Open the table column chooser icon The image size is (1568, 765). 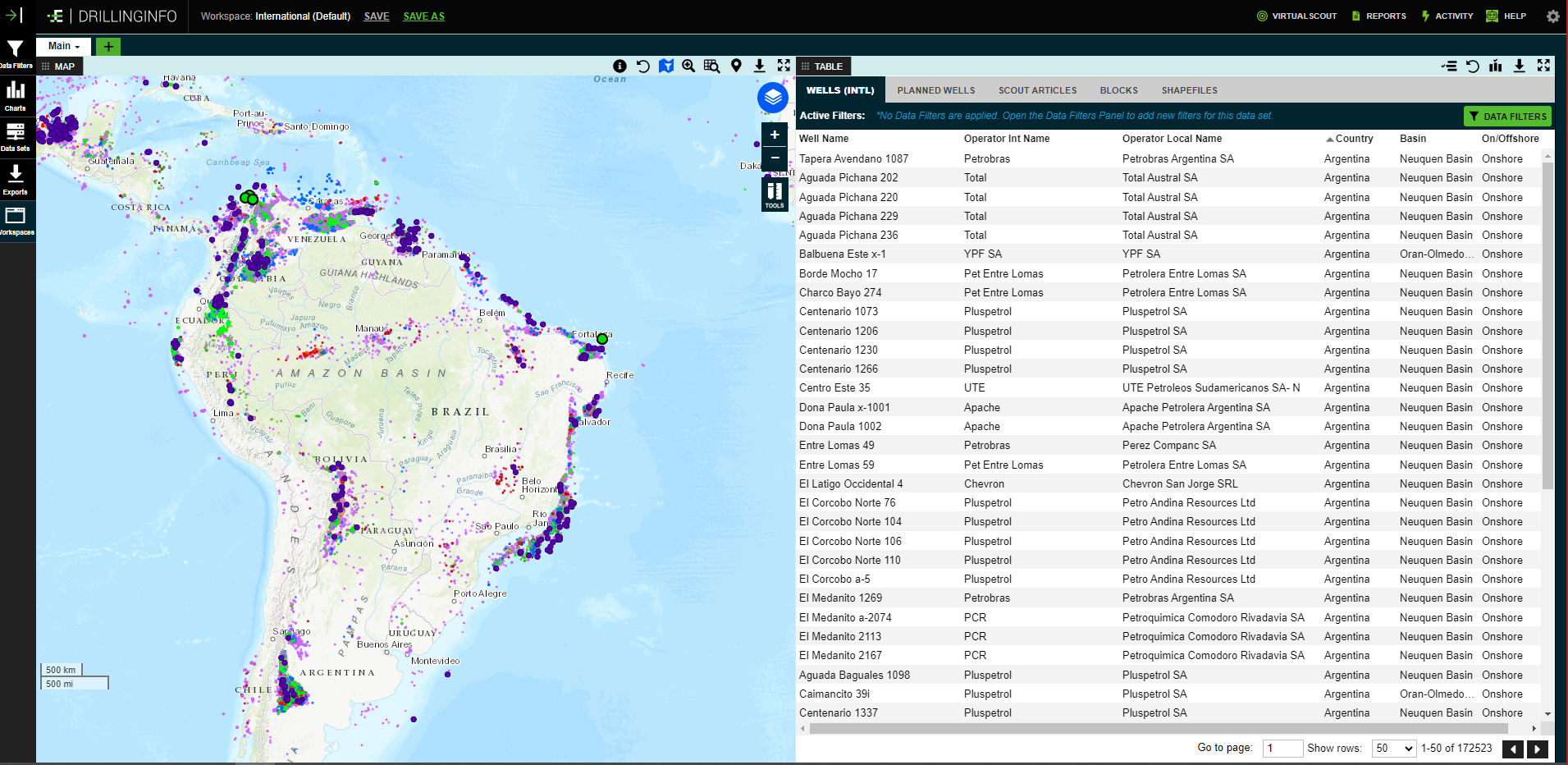pos(1449,66)
